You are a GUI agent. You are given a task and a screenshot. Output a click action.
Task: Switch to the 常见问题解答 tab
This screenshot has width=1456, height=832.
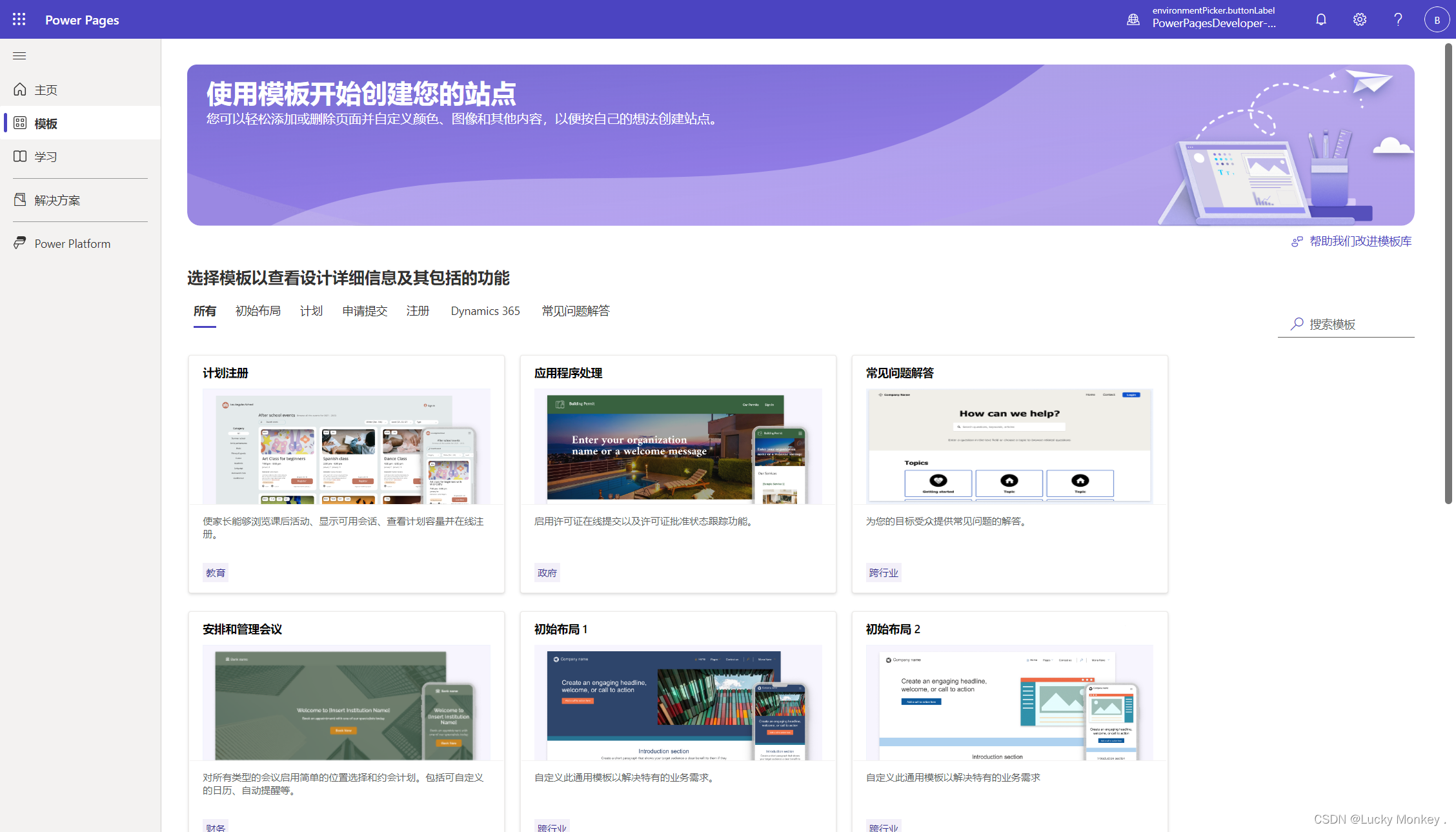click(x=576, y=311)
